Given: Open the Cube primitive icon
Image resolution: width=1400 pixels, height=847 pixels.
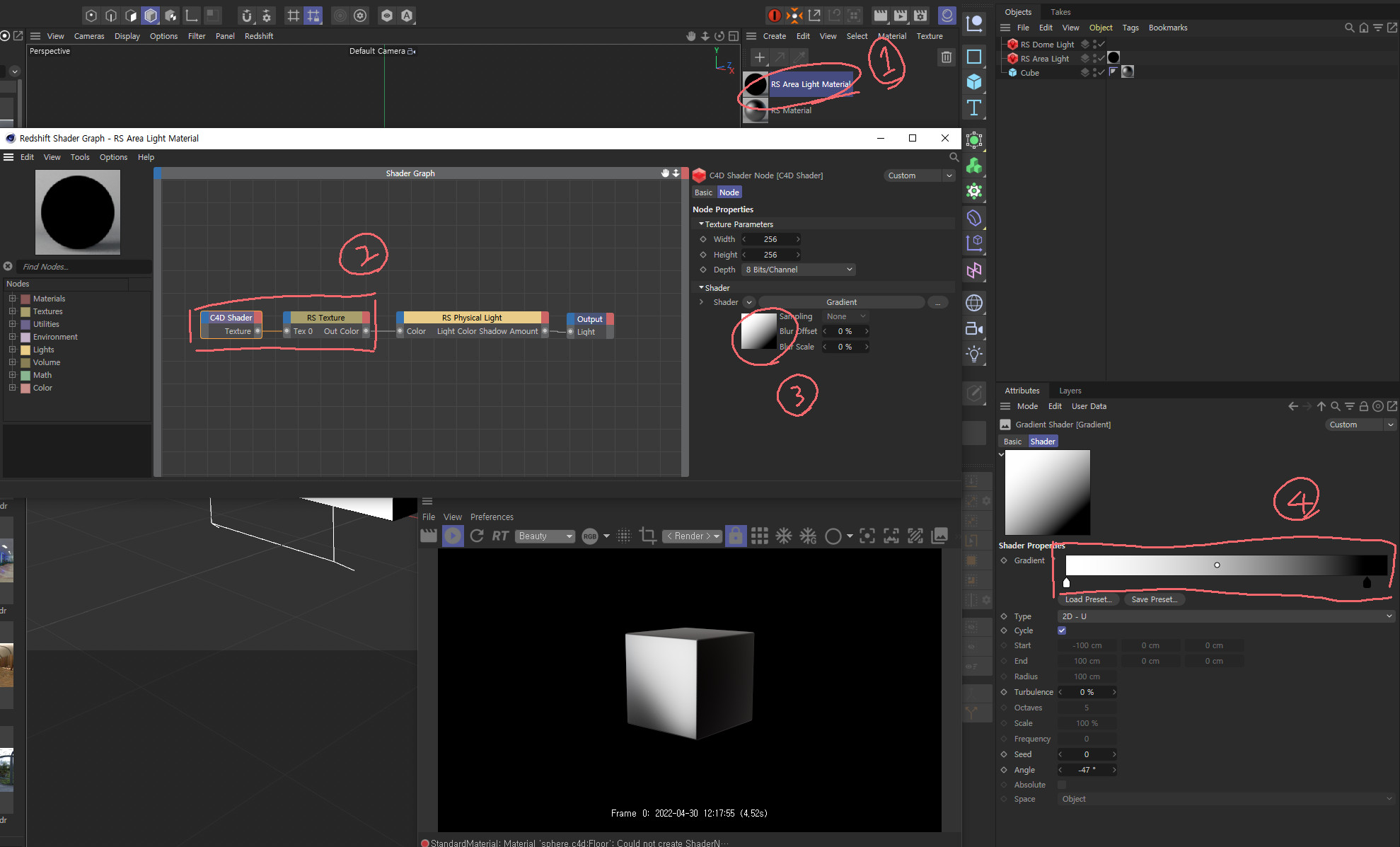Looking at the screenshot, I should tap(974, 82).
